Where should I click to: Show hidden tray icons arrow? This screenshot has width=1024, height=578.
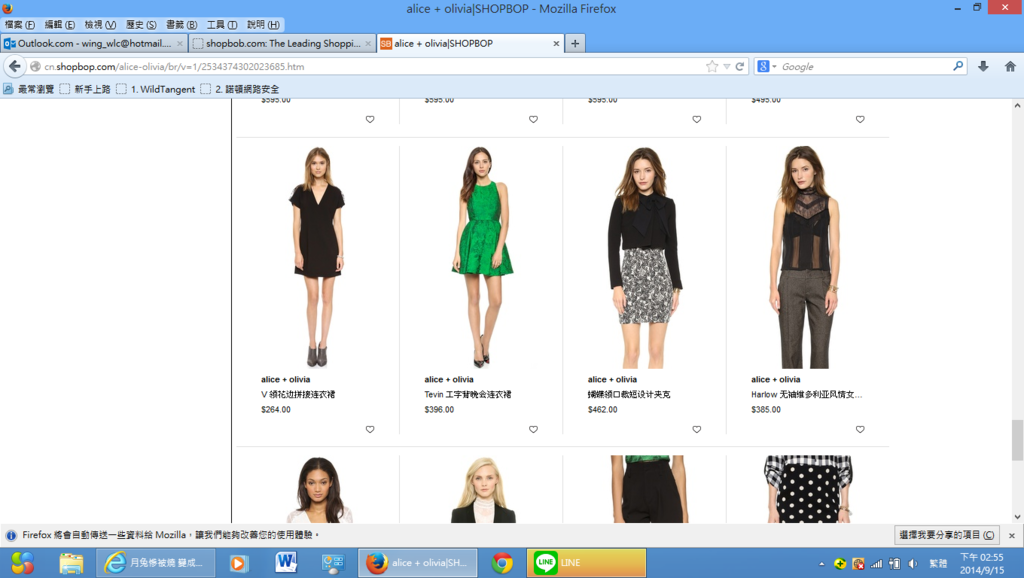822,564
